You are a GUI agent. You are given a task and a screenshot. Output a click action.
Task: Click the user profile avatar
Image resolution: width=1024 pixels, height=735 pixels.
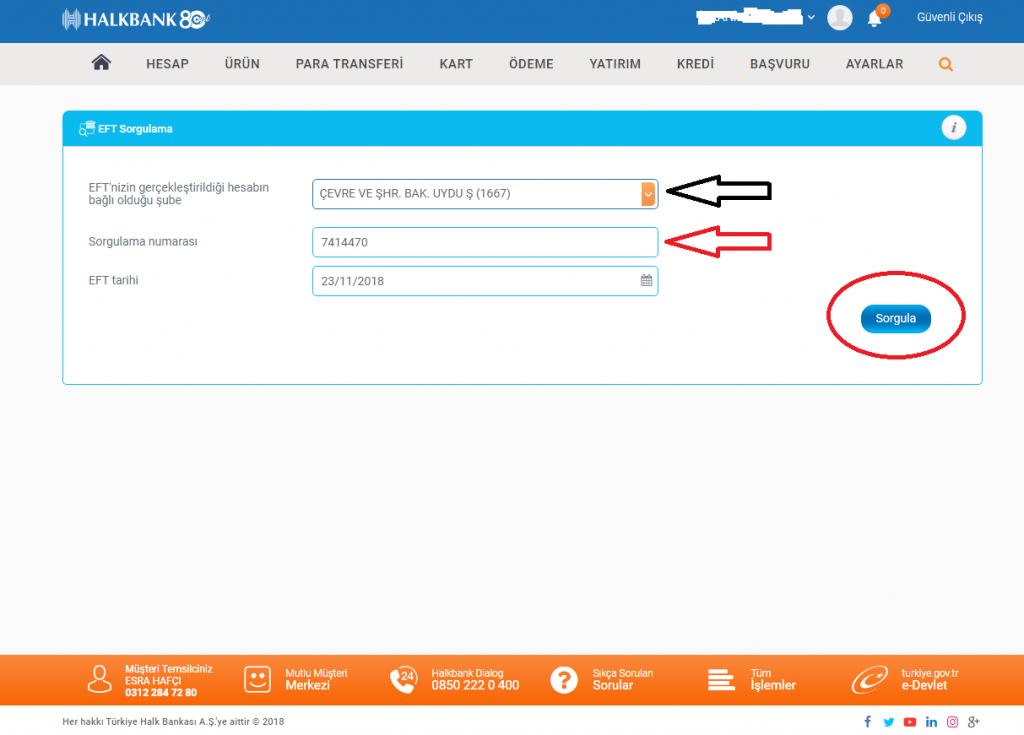pos(839,18)
